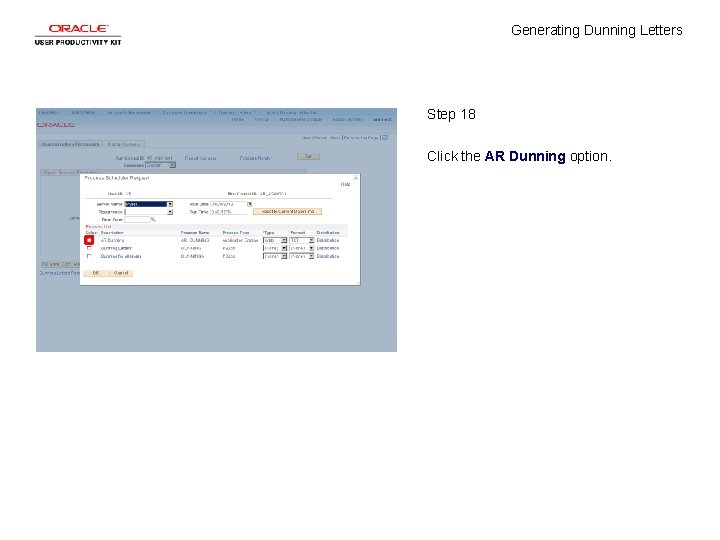The image size is (720, 540).
Task: Close the Process Scheduler Request dialog
Action: tap(355, 178)
